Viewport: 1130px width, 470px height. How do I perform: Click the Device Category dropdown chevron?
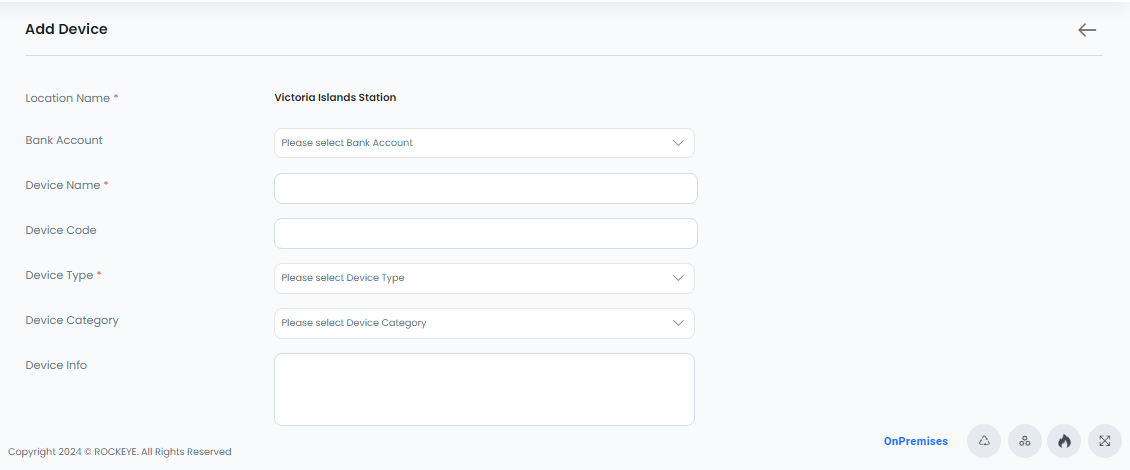tap(678, 323)
